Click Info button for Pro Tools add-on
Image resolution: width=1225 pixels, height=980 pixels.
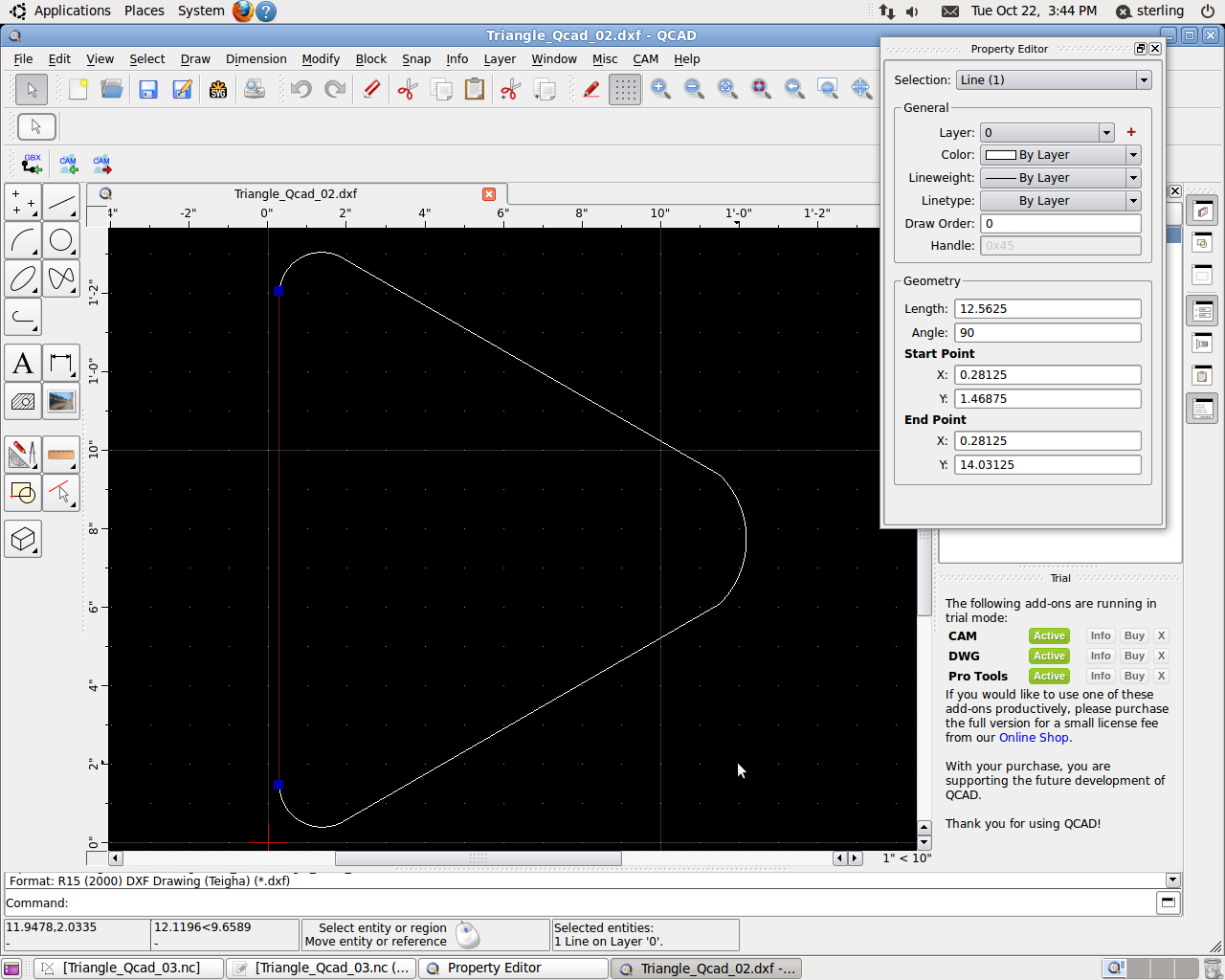coord(1101,676)
